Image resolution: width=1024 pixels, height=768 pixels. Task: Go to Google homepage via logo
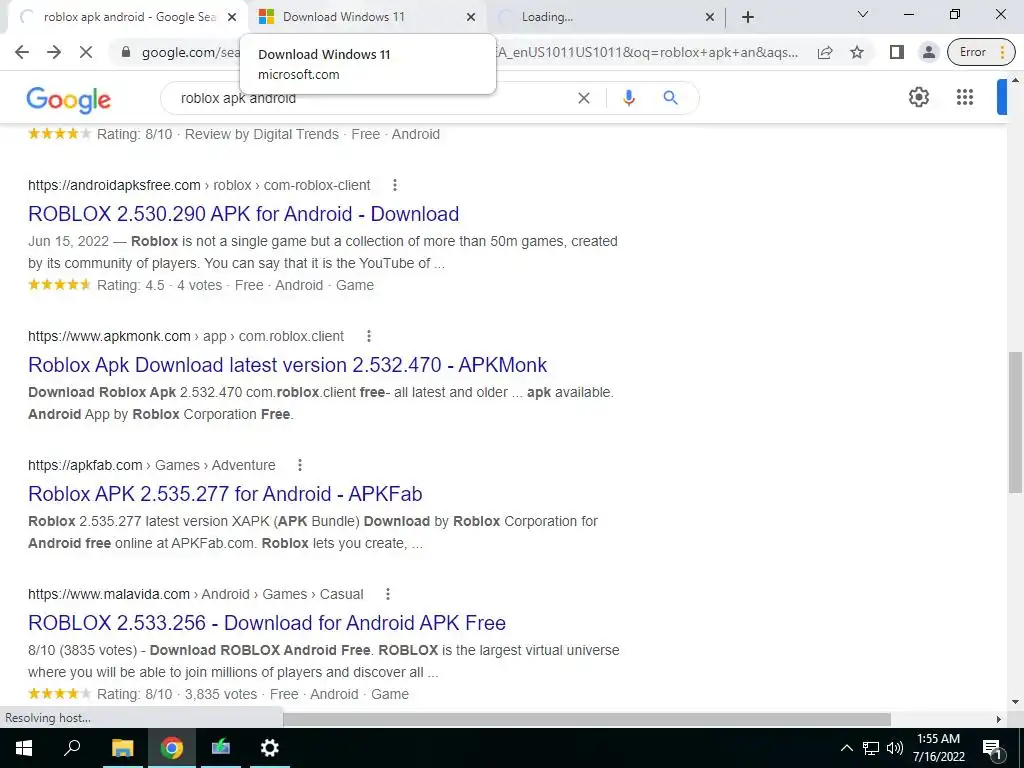(69, 99)
